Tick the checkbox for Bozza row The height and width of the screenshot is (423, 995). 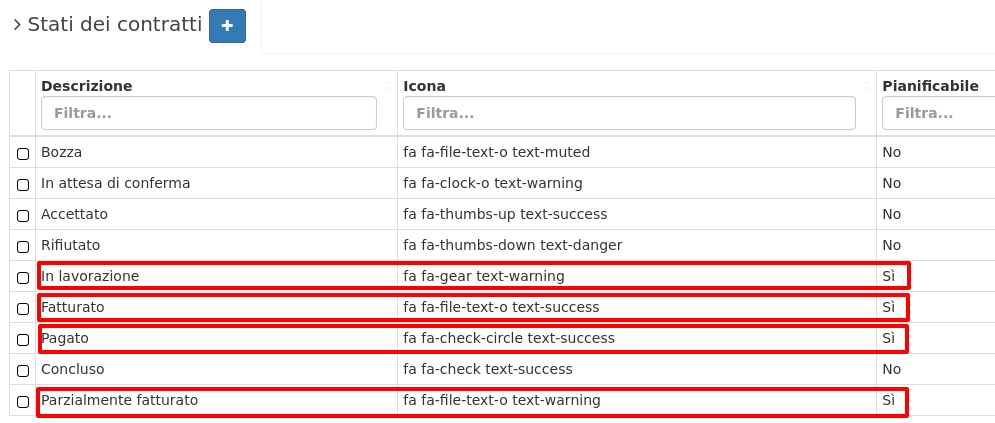click(x=23, y=154)
